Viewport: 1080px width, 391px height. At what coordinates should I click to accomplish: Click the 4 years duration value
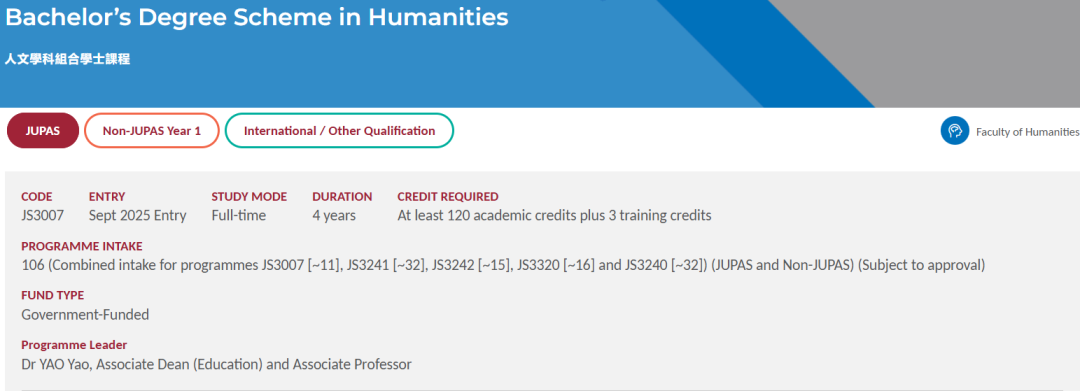[x=334, y=215]
